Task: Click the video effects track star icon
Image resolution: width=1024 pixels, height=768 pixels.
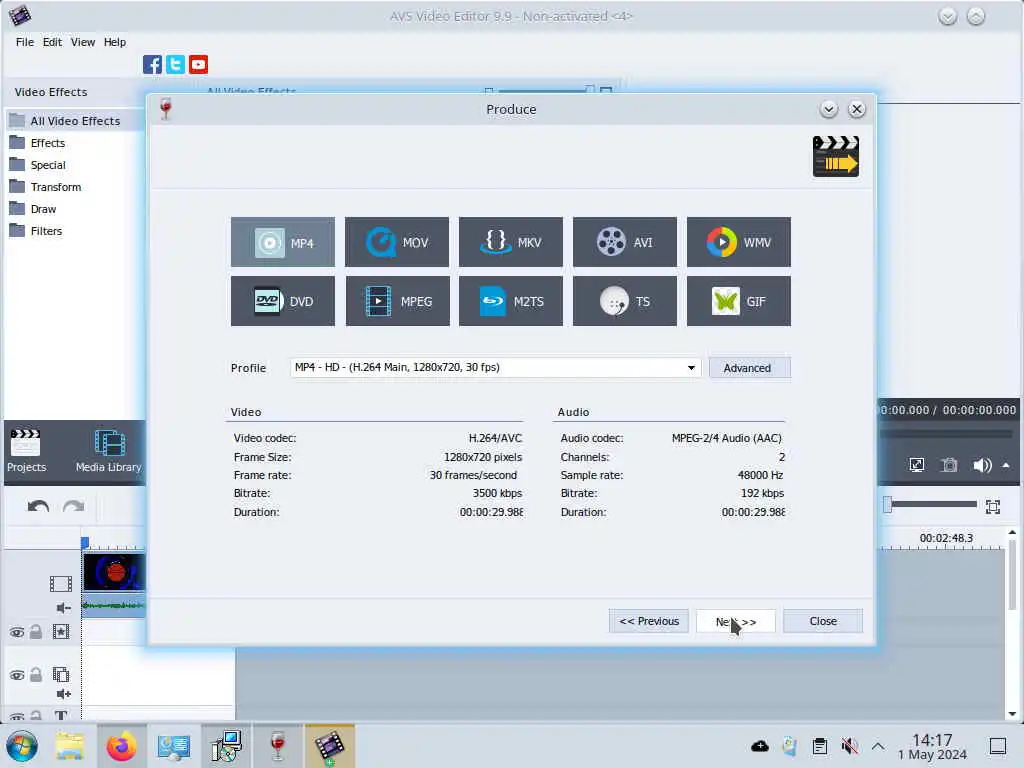Action: pos(61,632)
